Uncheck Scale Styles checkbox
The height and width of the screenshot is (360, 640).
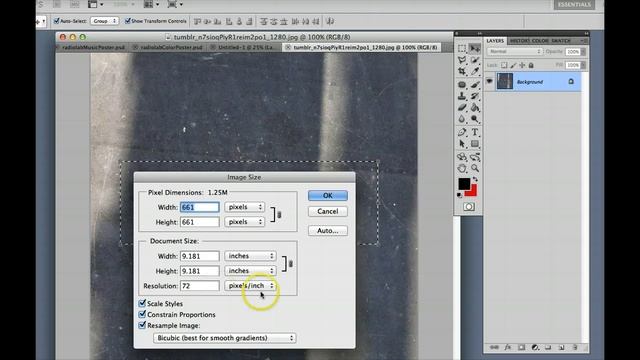click(x=142, y=303)
